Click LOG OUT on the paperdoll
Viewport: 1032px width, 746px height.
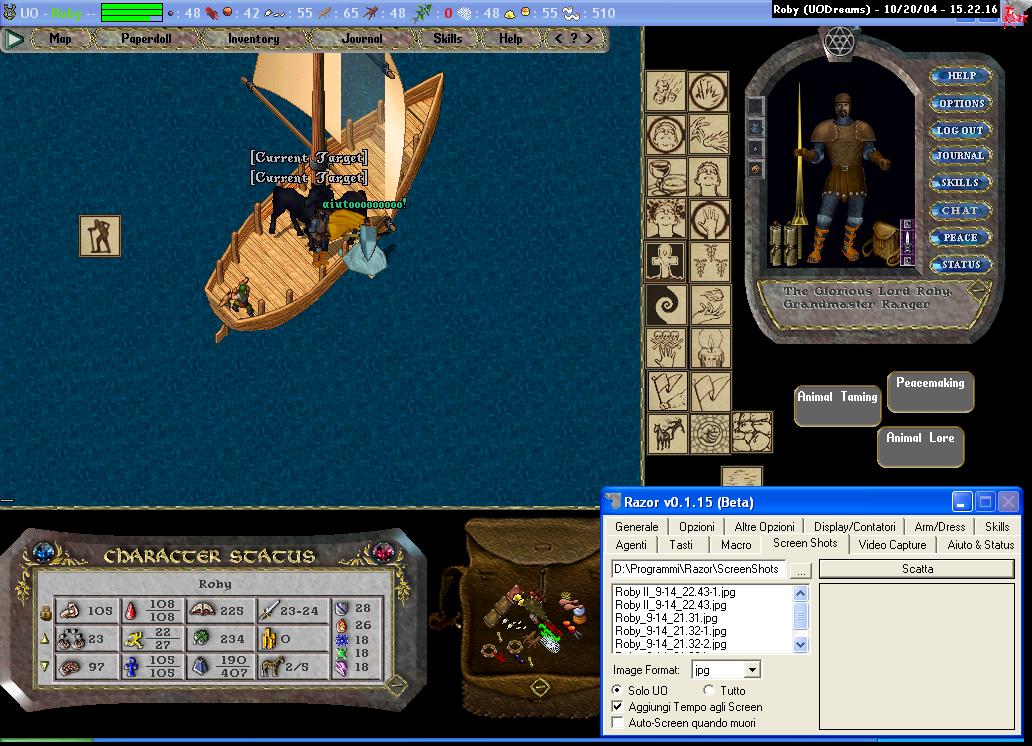[x=960, y=130]
